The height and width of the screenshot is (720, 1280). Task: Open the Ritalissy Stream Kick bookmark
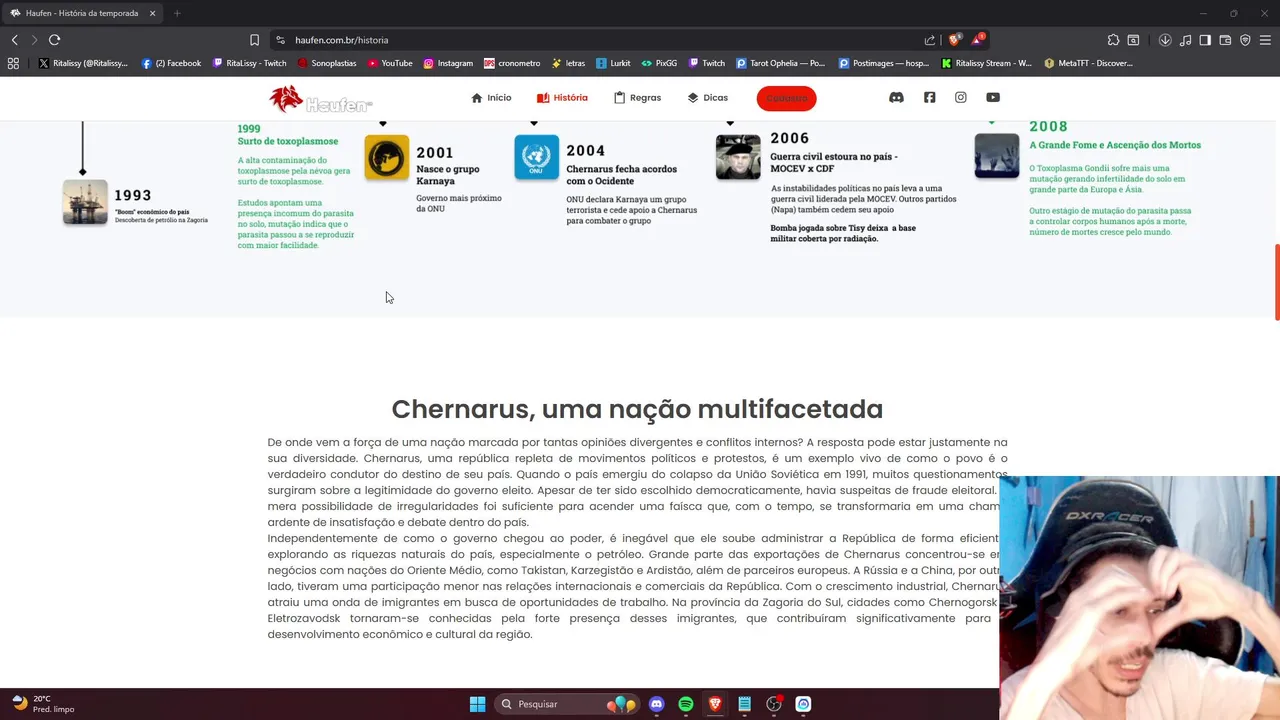coord(986,63)
